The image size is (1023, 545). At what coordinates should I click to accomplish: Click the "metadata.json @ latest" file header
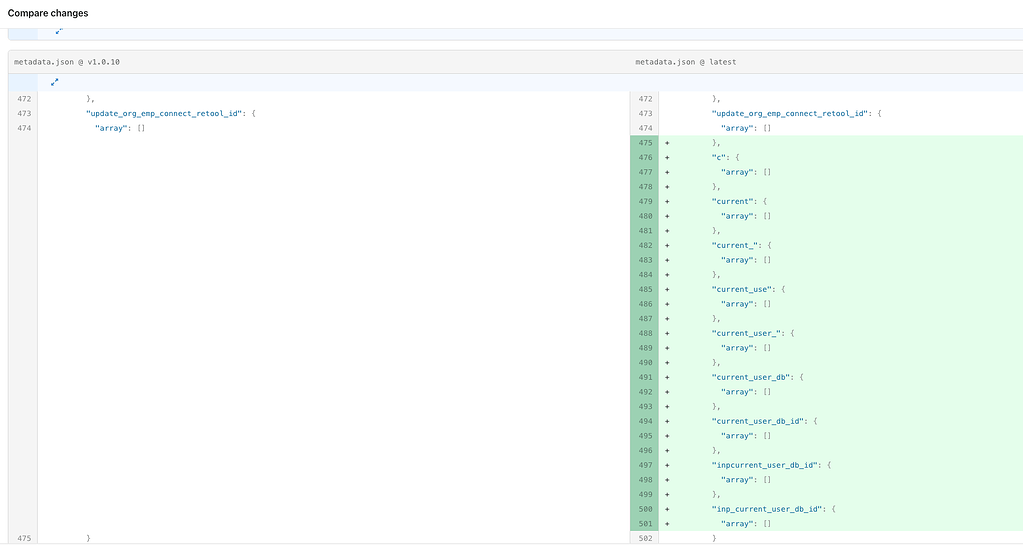686,62
